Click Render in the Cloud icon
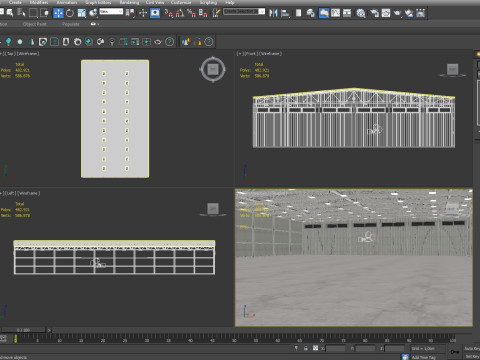The image size is (480, 360). pos(409,13)
